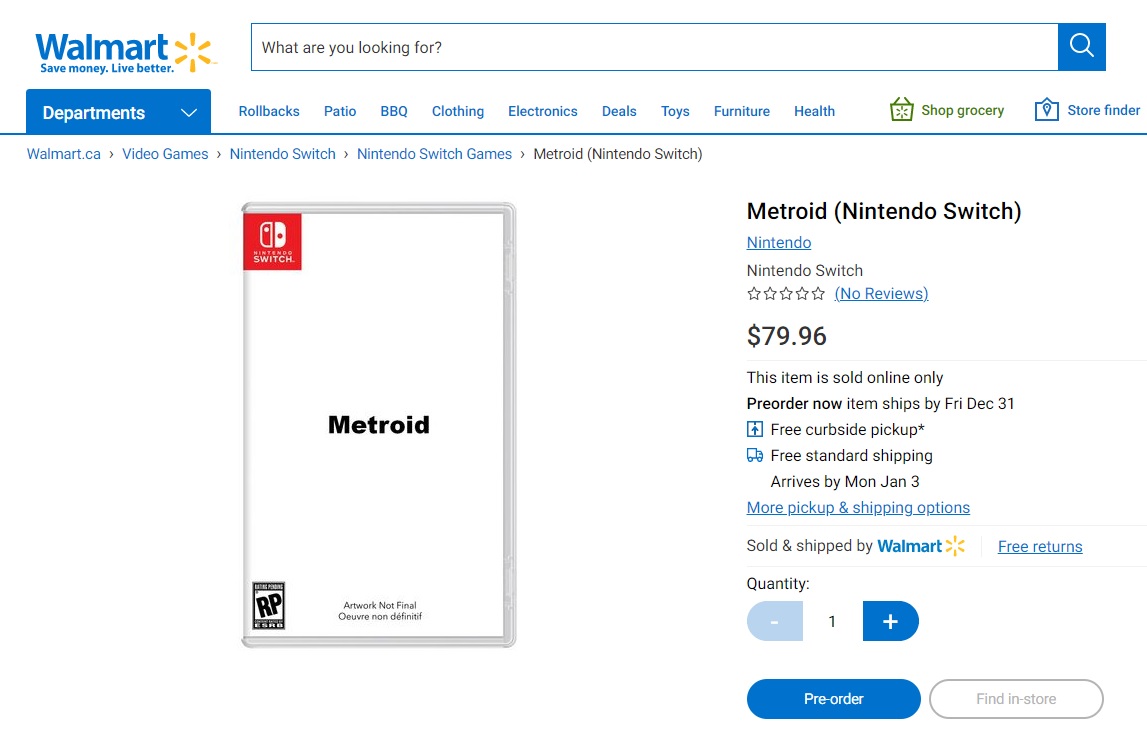Click the Store finder location icon
This screenshot has width=1147, height=732.
click(x=1046, y=110)
